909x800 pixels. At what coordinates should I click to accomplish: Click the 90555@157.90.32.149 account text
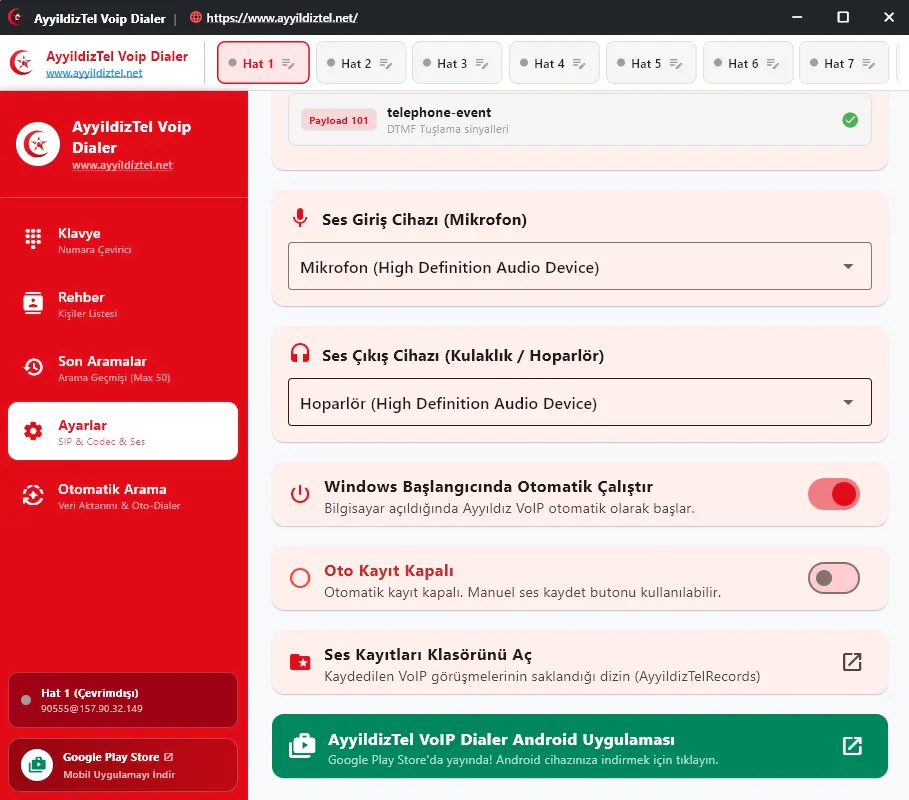tap(92, 708)
